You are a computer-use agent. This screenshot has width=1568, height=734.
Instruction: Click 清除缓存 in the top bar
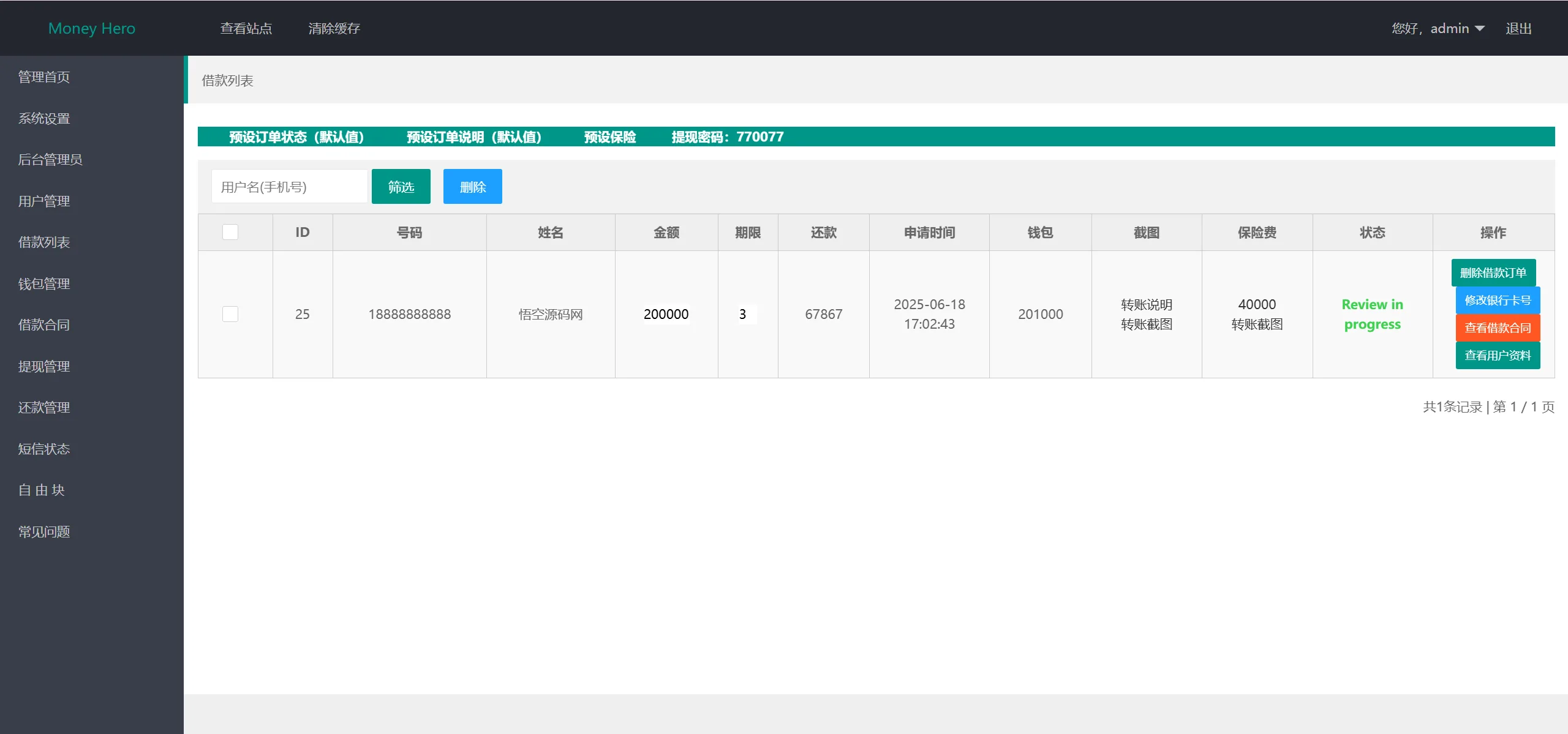[x=334, y=29]
